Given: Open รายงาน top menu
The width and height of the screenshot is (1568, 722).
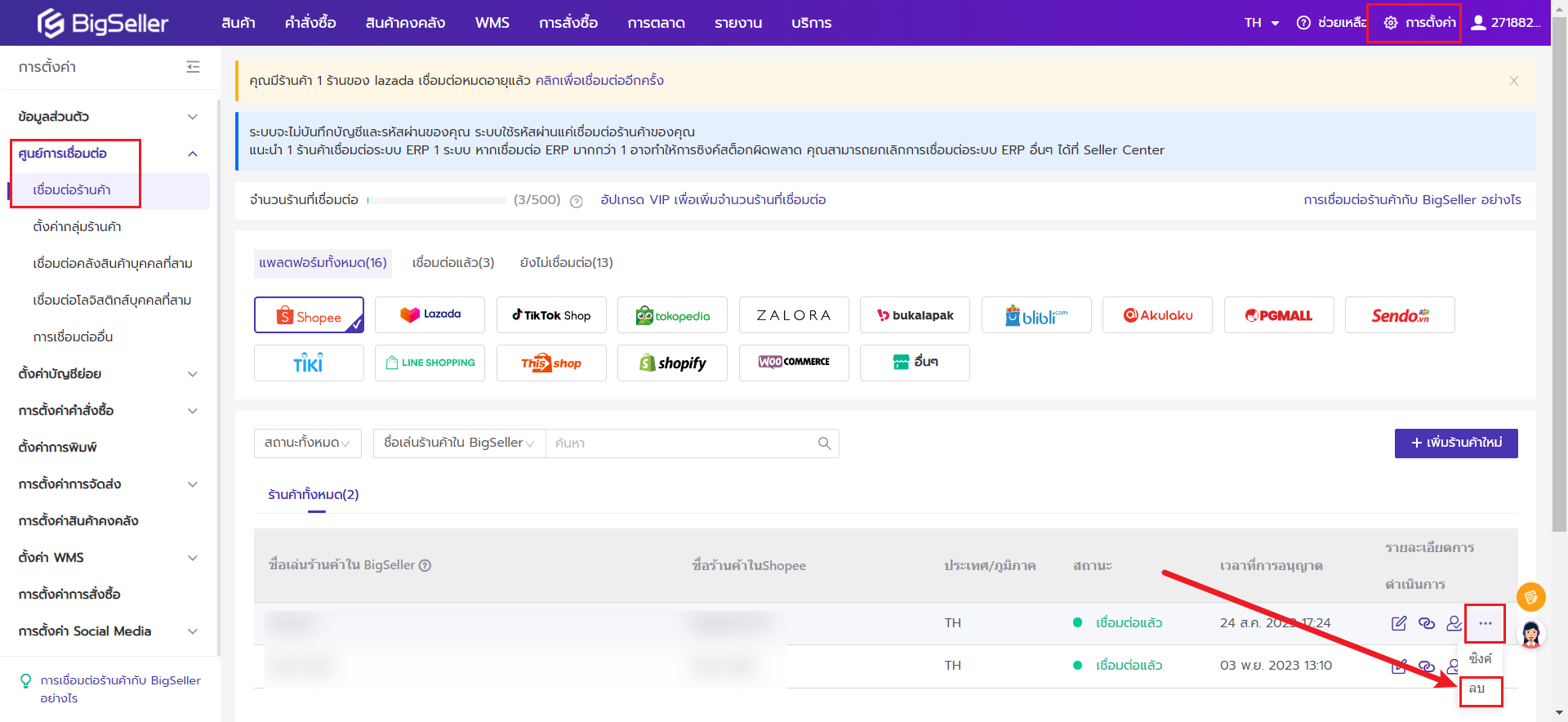Looking at the screenshot, I should coord(738,23).
